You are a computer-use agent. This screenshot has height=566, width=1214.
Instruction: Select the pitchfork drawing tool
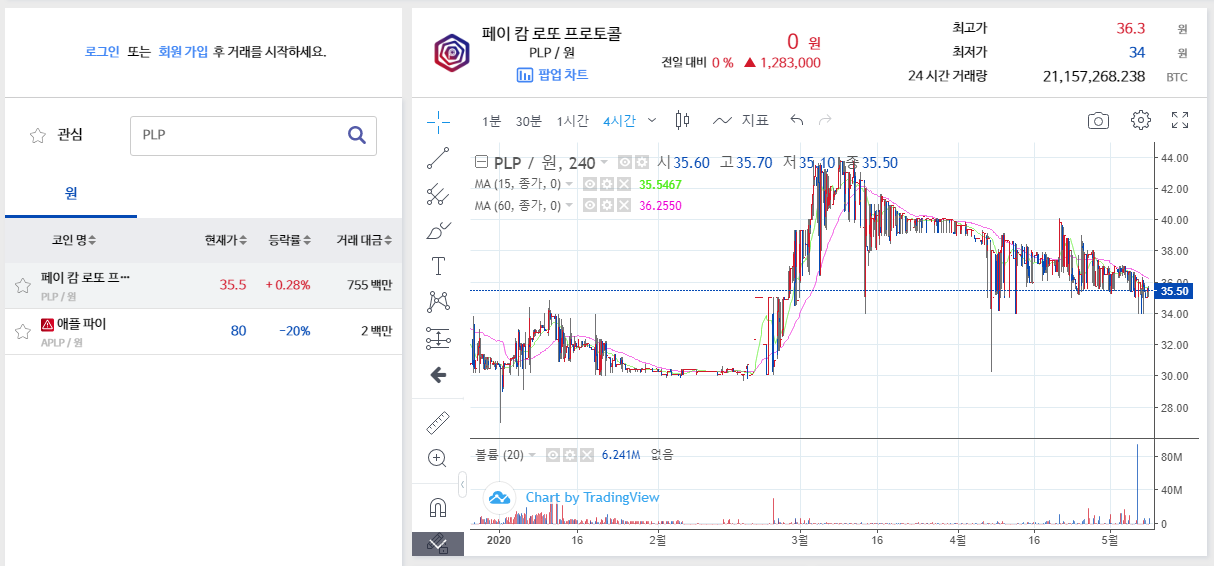coord(438,194)
